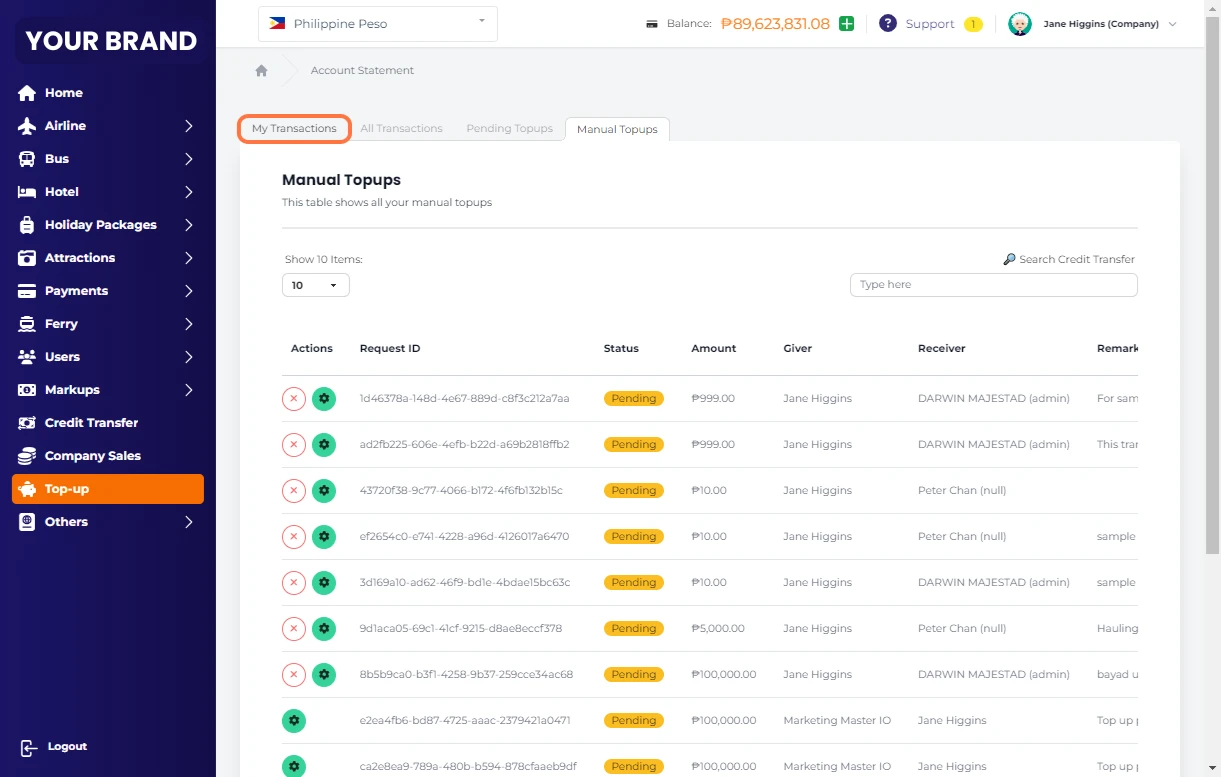Cancel the first ₱999.00 pending request
This screenshot has height=777, width=1221.
(293, 399)
